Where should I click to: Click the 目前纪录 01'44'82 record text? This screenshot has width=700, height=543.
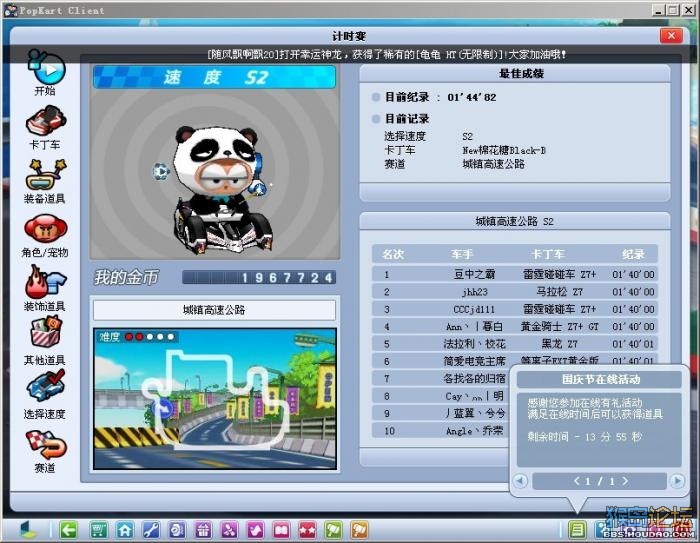pos(440,97)
